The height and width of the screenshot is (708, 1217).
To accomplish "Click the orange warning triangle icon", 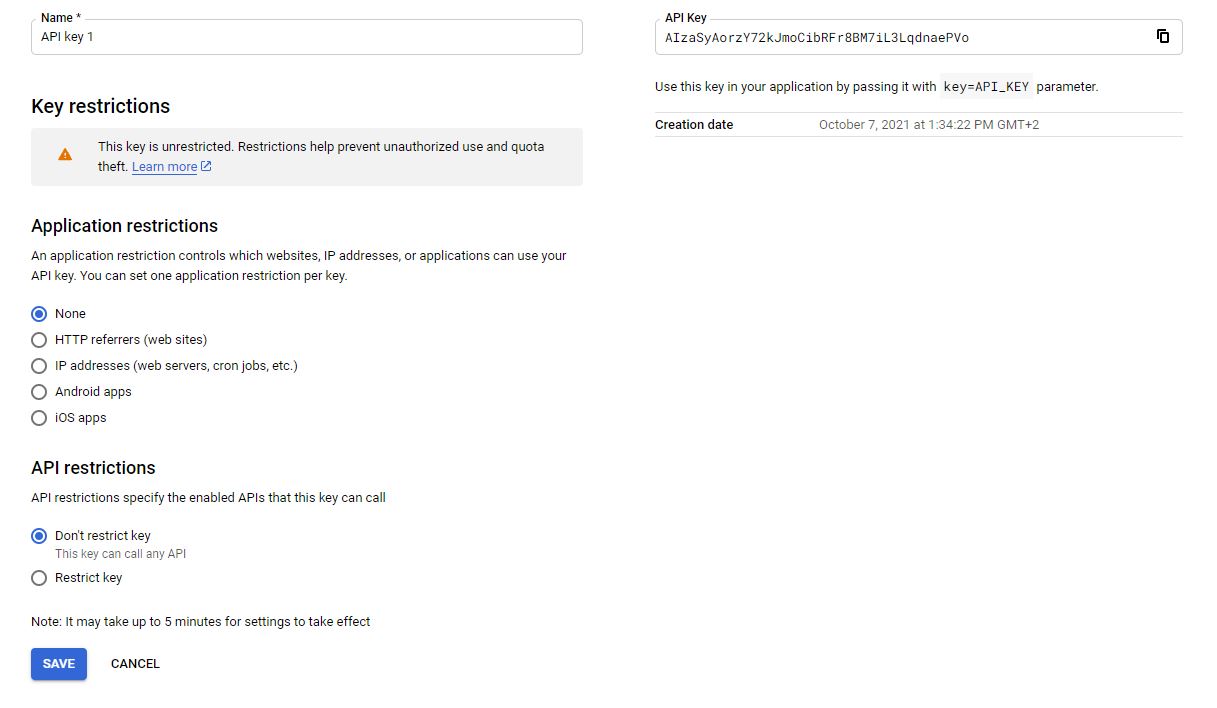I will 65,155.
